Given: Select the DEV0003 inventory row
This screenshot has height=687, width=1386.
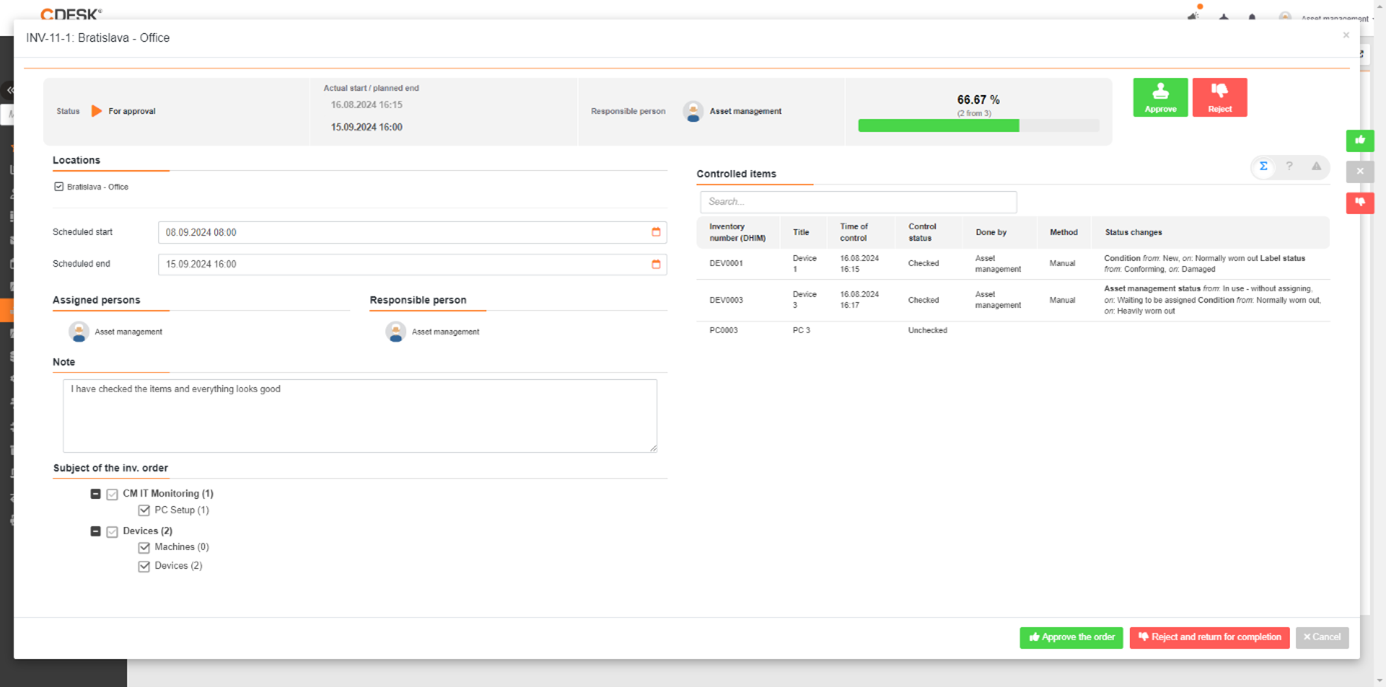Looking at the screenshot, I should [x=1013, y=300].
